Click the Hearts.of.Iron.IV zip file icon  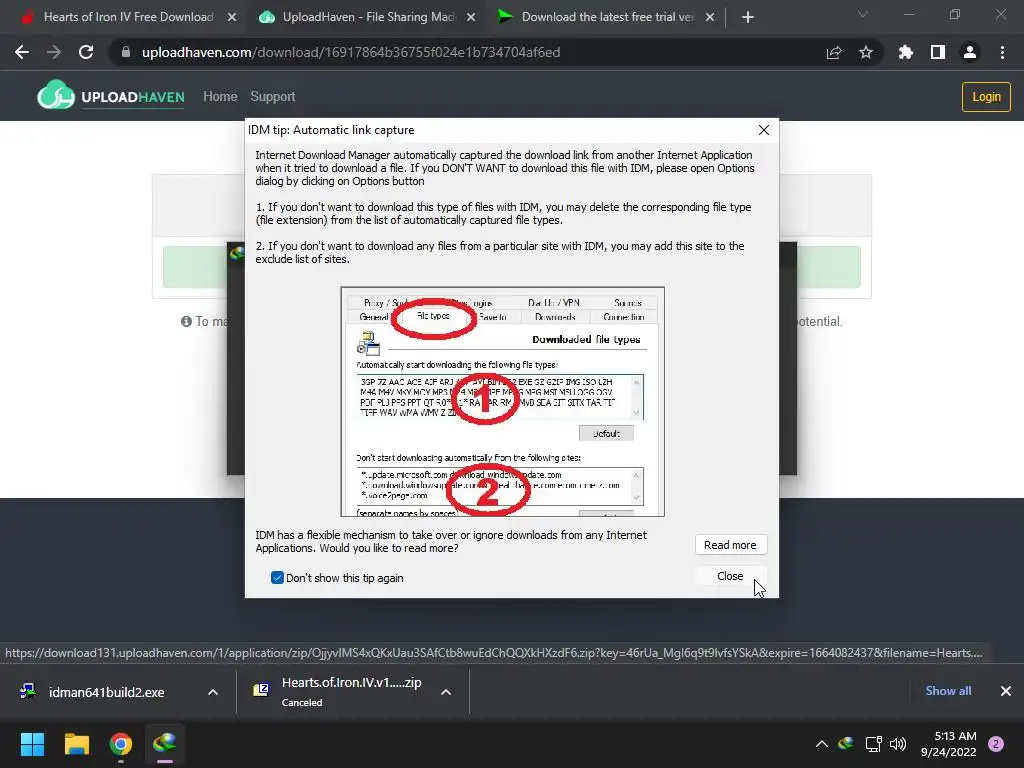tap(261, 690)
